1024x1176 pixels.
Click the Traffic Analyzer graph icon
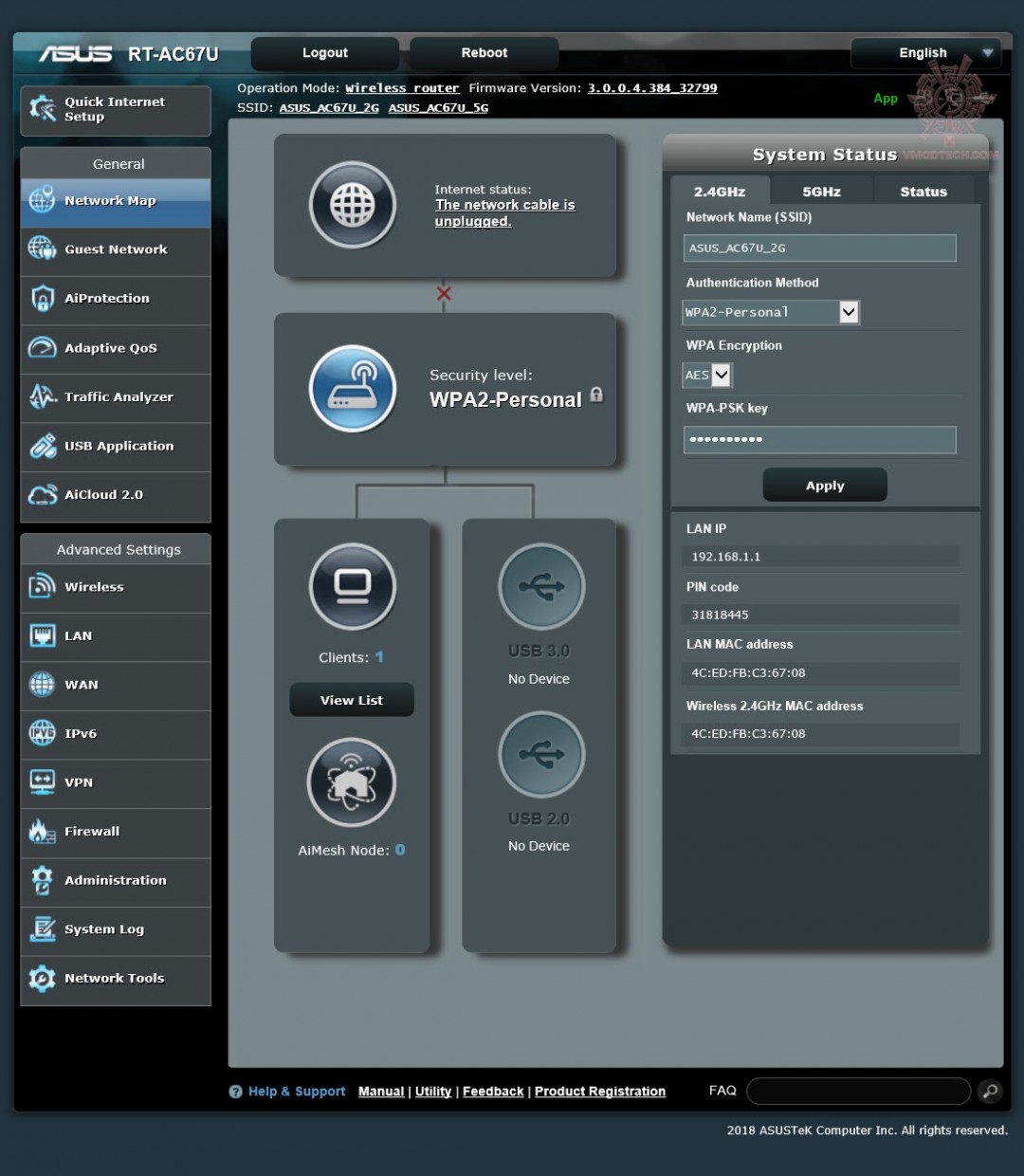(43, 396)
